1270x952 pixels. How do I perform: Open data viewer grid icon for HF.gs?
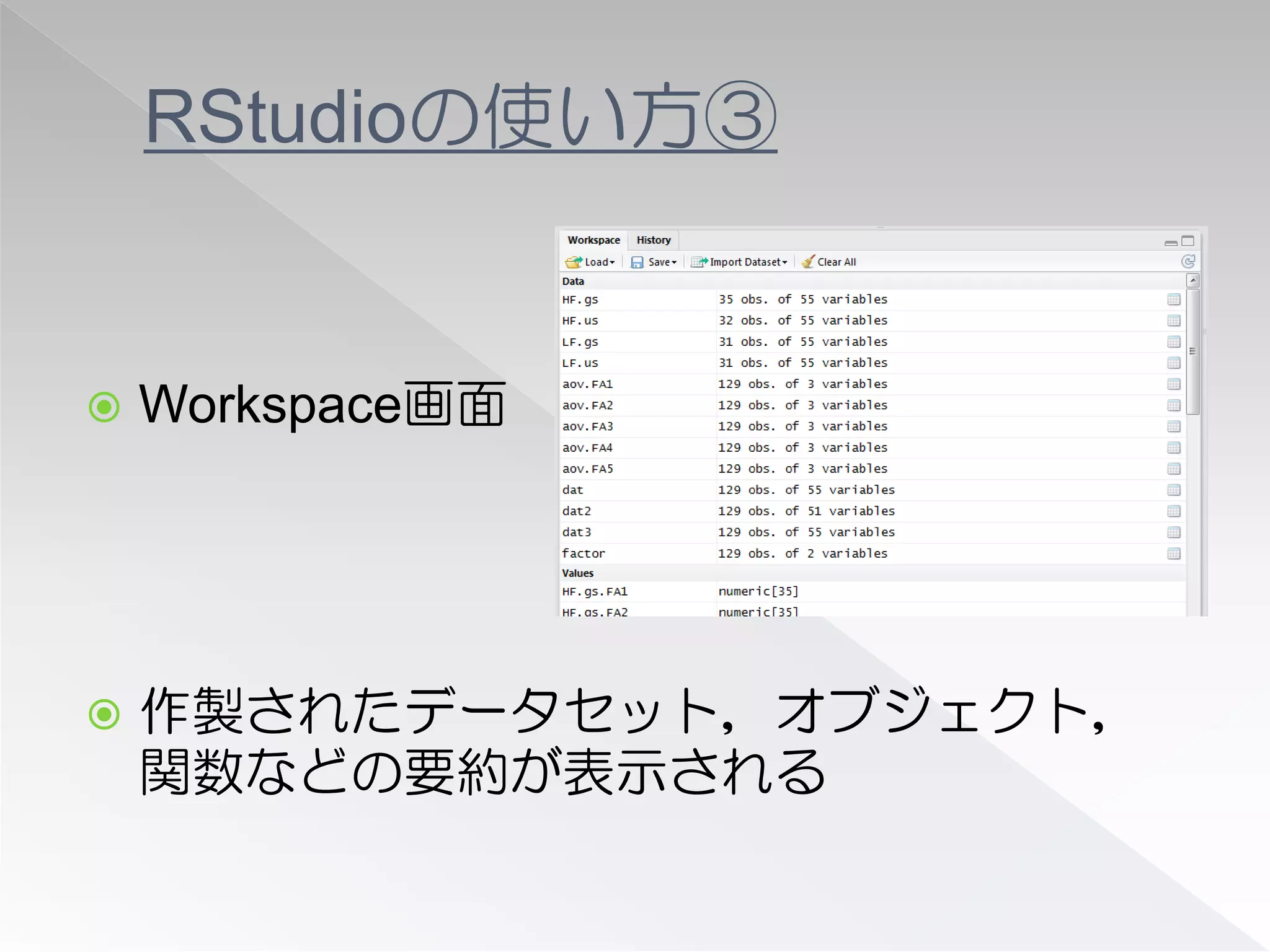pos(1173,300)
